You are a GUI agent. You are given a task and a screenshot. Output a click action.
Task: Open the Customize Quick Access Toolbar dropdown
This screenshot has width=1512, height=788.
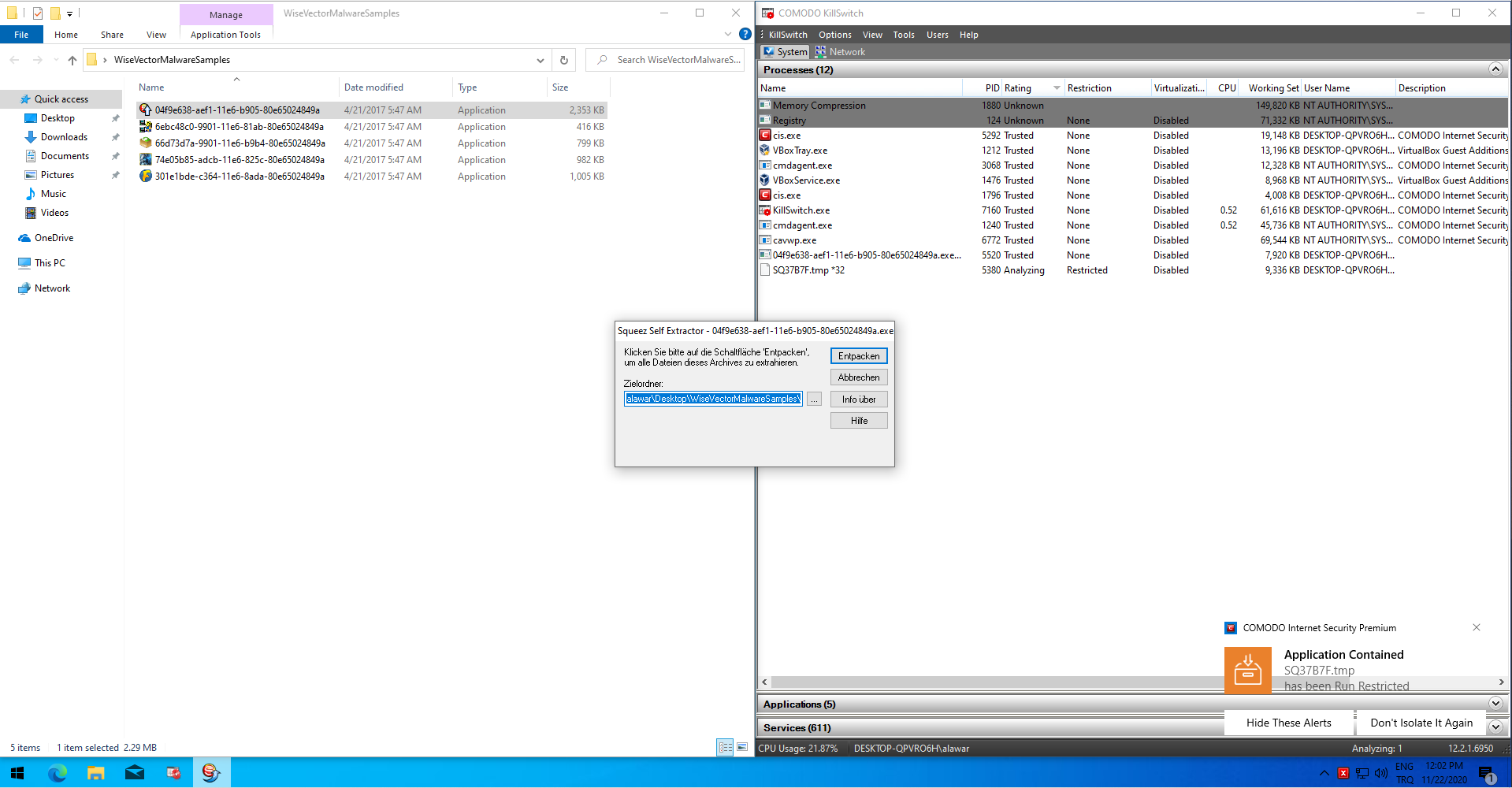69,13
